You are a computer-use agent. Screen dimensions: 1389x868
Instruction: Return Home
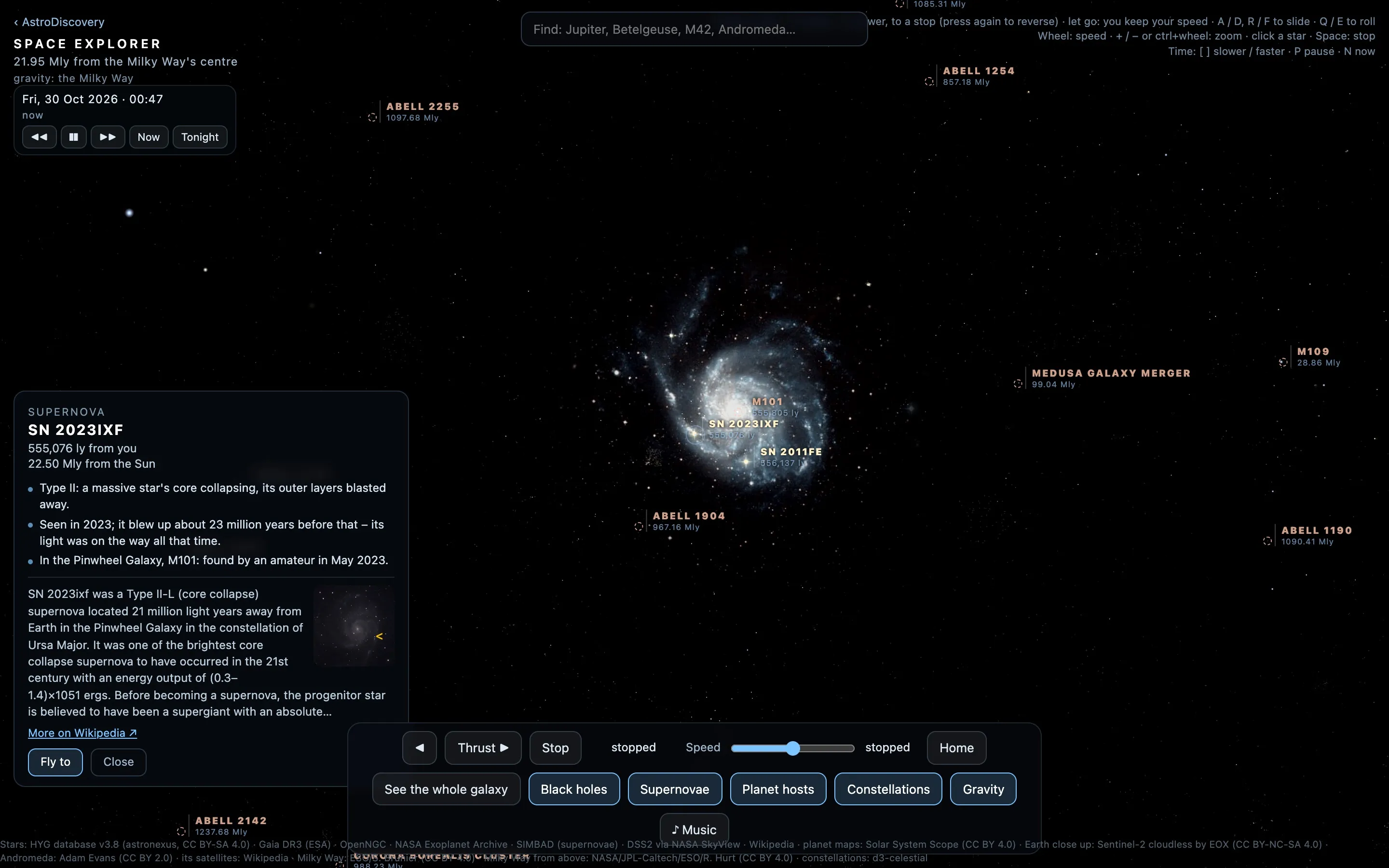click(x=956, y=747)
